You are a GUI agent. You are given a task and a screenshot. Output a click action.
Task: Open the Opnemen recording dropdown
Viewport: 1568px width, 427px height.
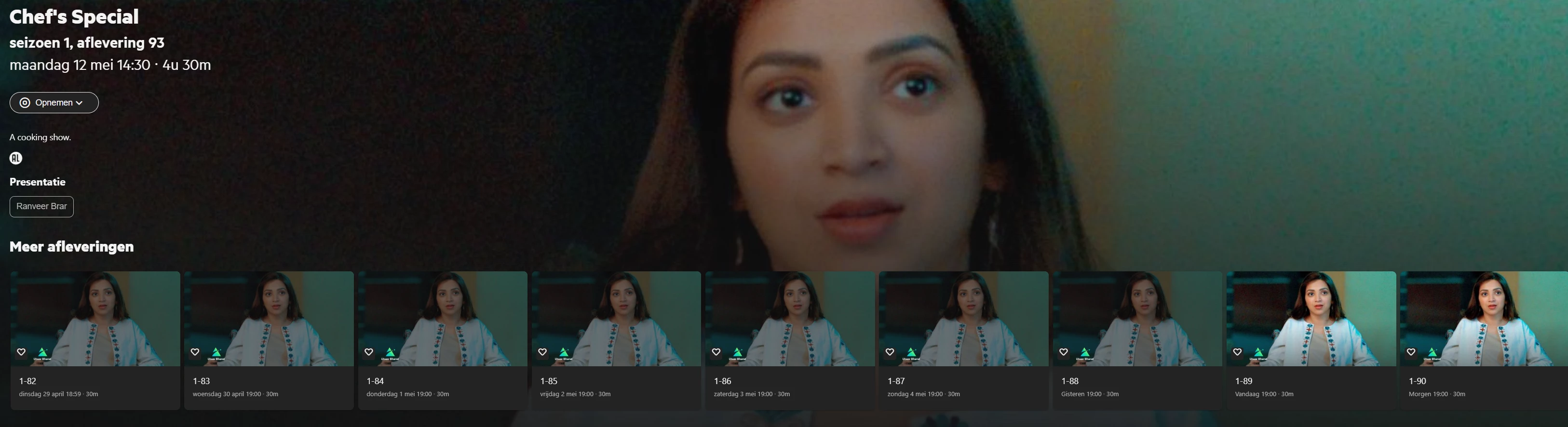(54, 103)
